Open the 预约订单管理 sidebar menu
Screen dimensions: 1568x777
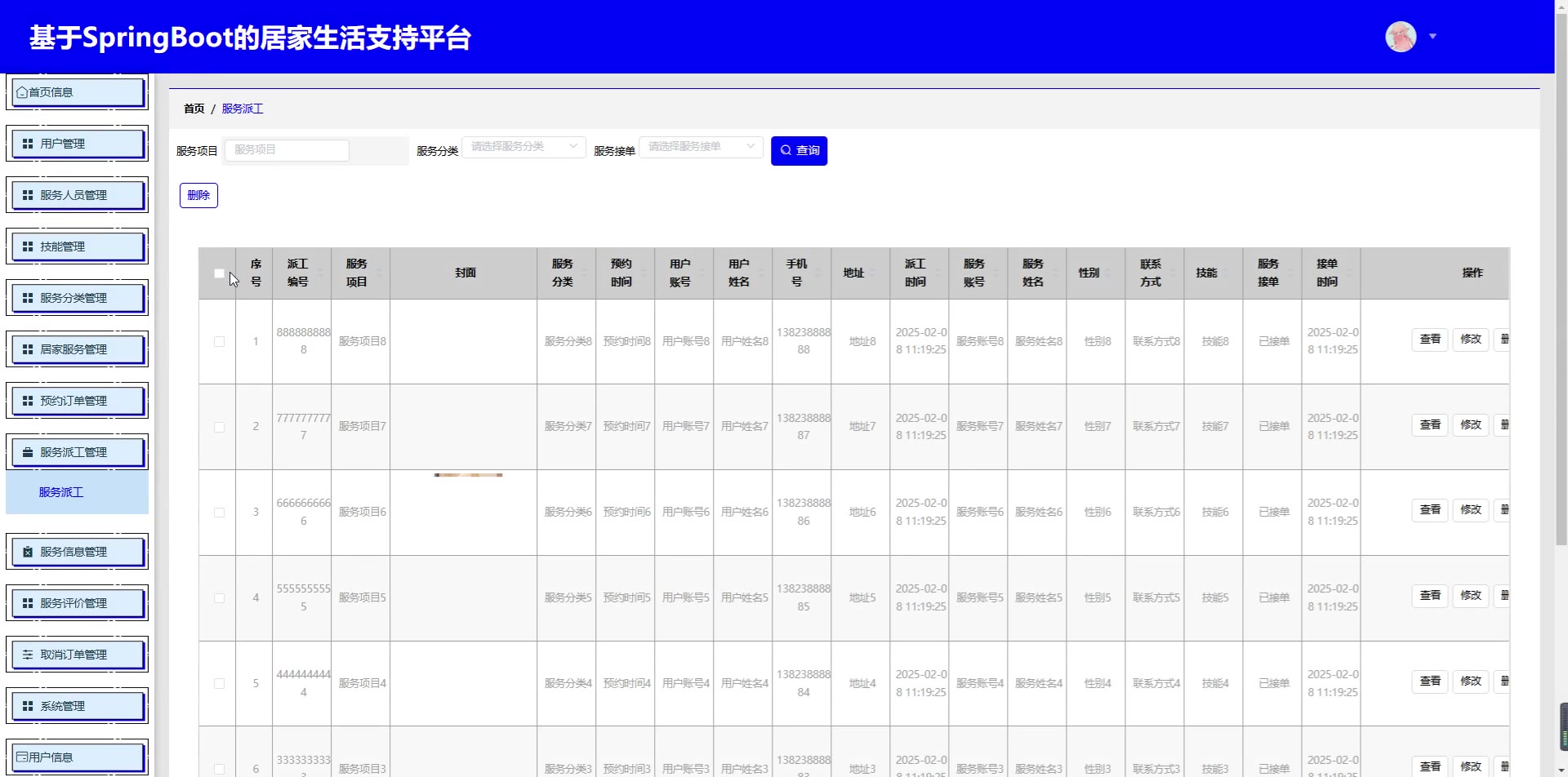pyautogui.click(x=78, y=401)
